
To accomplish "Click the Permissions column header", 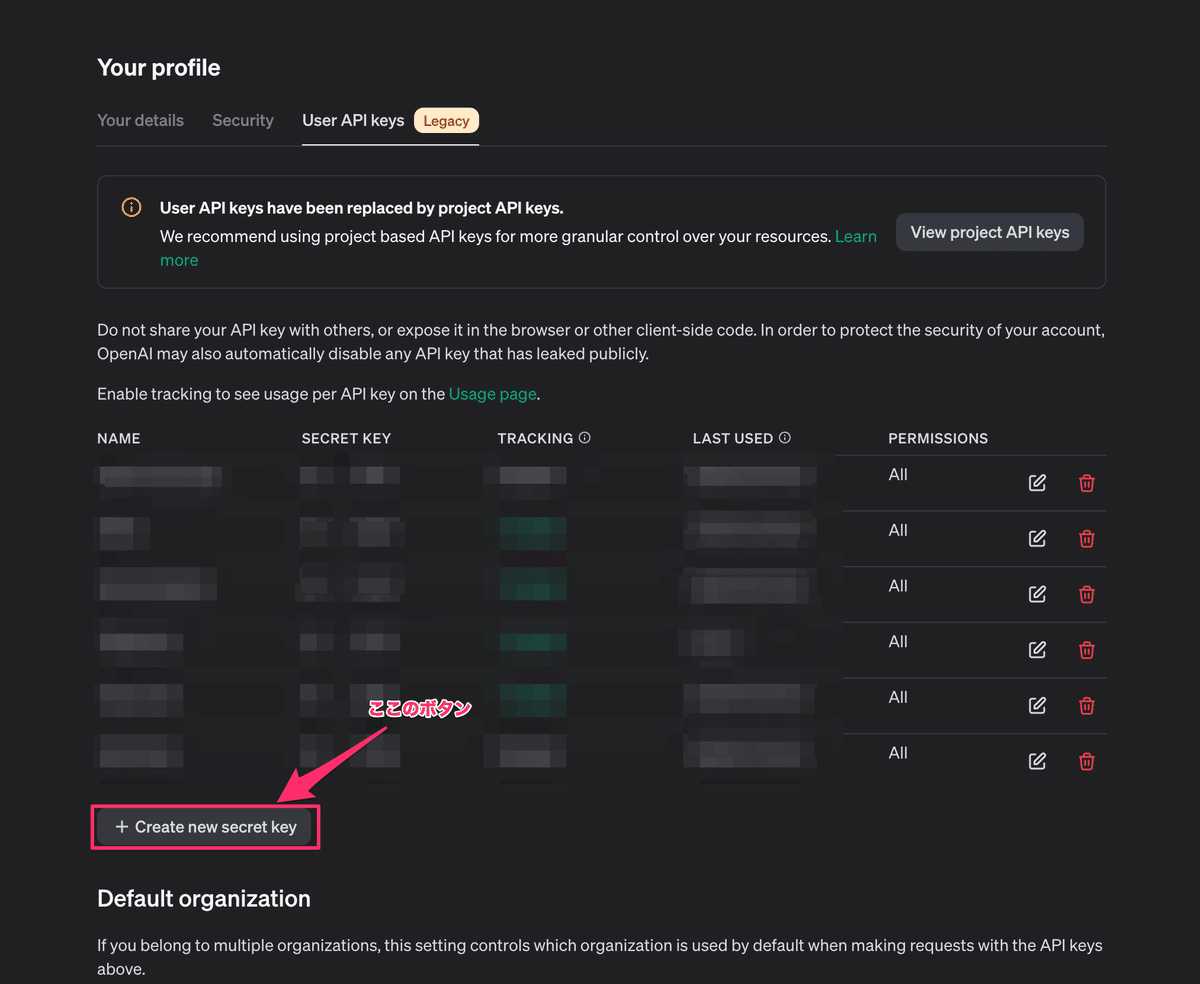I will (937, 438).
